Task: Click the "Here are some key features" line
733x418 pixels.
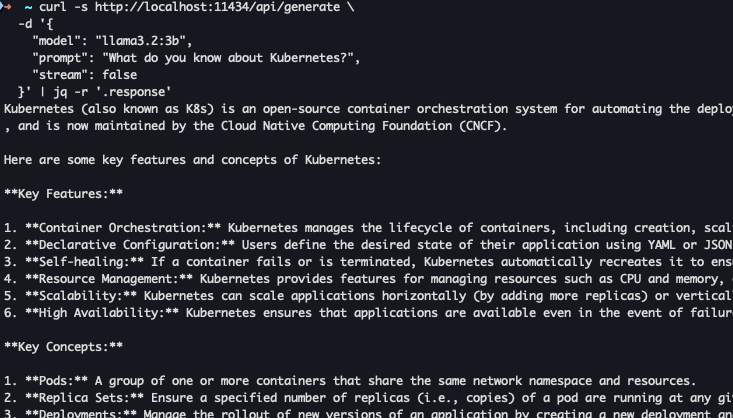Action: (x=193, y=160)
